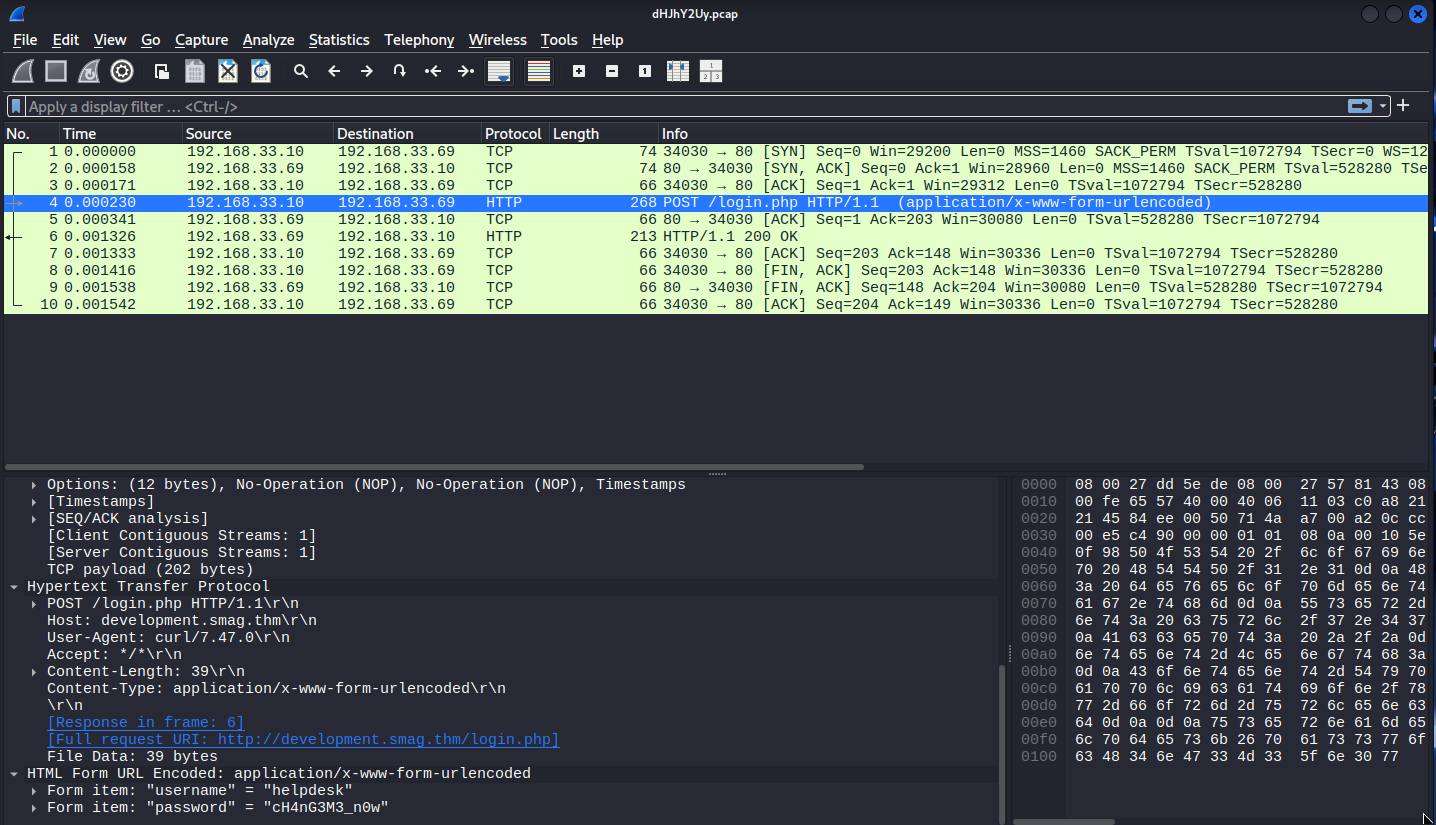The image size is (1436, 825).
Task: Go to the first packet icon
Action: [433, 71]
